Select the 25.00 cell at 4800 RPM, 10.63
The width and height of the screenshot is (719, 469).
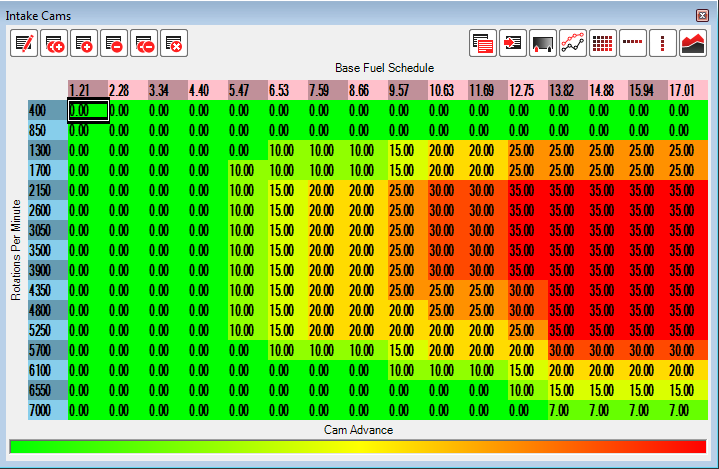pyautogui.click(x=448, y=310)
